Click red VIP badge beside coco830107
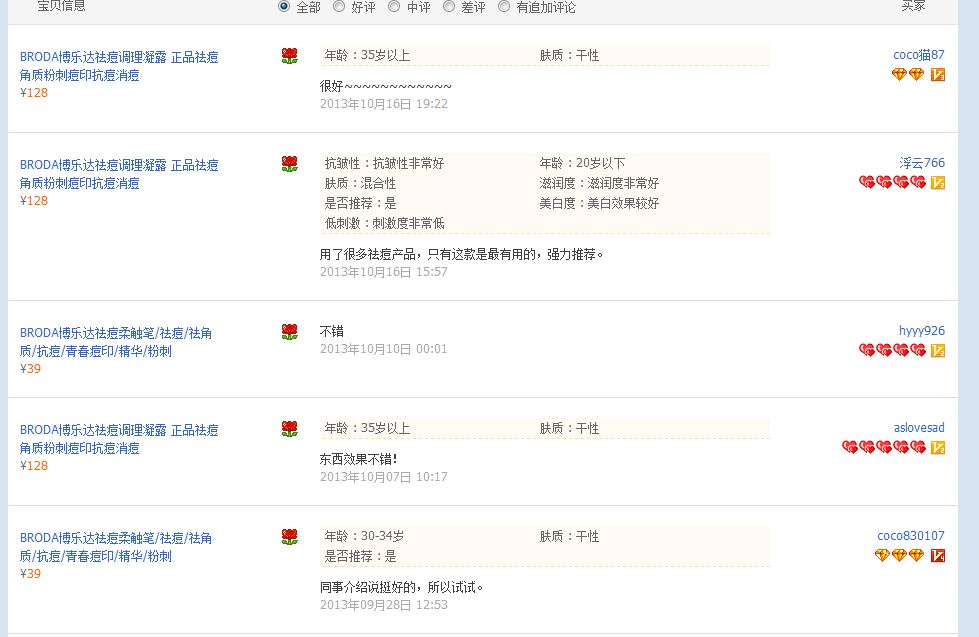This screenshot has height=637, width=979. 938,555
